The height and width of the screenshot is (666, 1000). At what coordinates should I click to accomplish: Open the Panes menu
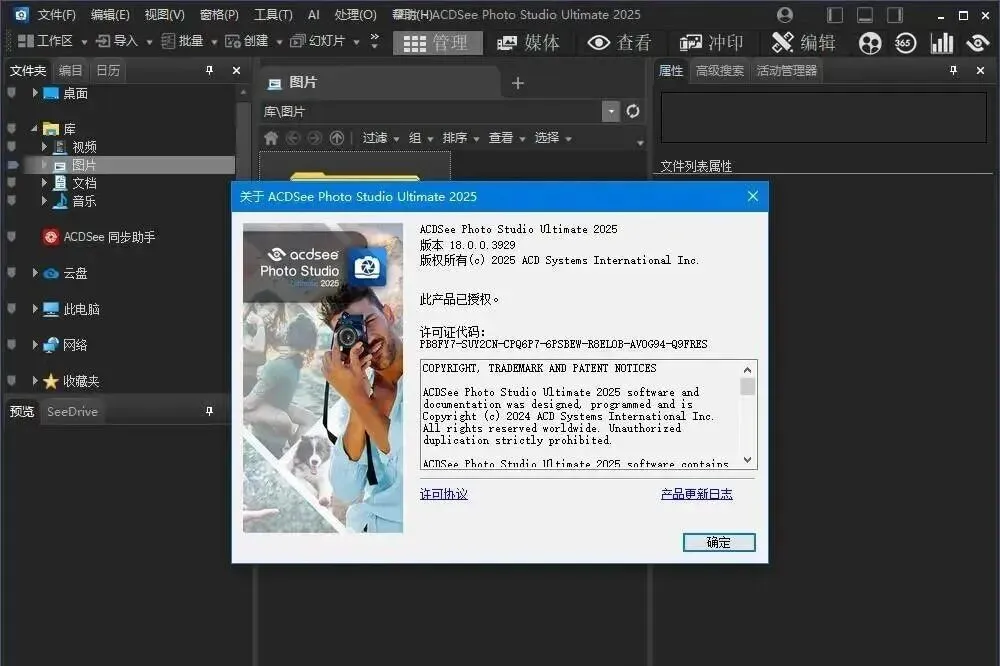click(219, 15)
